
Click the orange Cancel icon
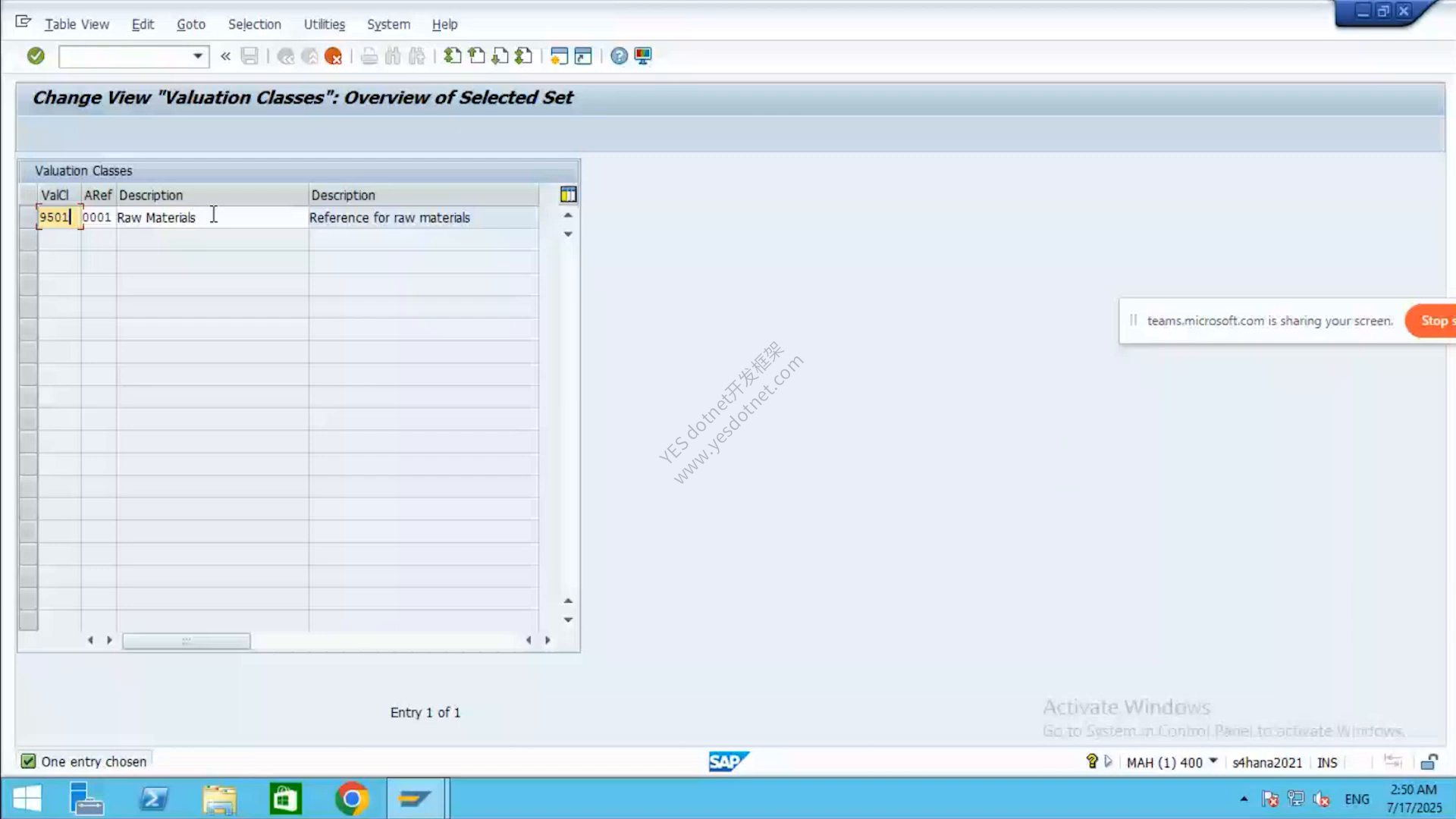click(333, 56)
